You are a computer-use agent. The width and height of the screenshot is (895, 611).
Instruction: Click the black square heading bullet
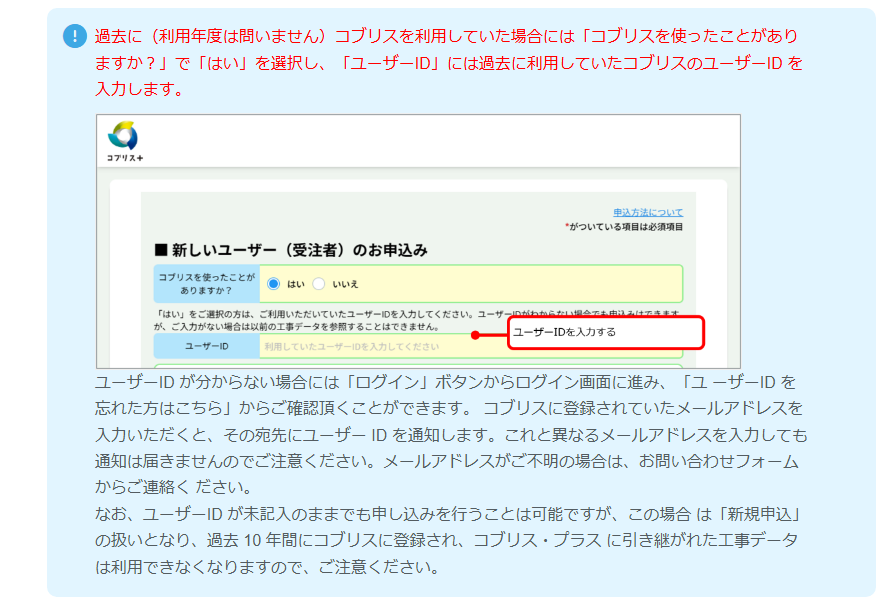(x=161, y=250)
